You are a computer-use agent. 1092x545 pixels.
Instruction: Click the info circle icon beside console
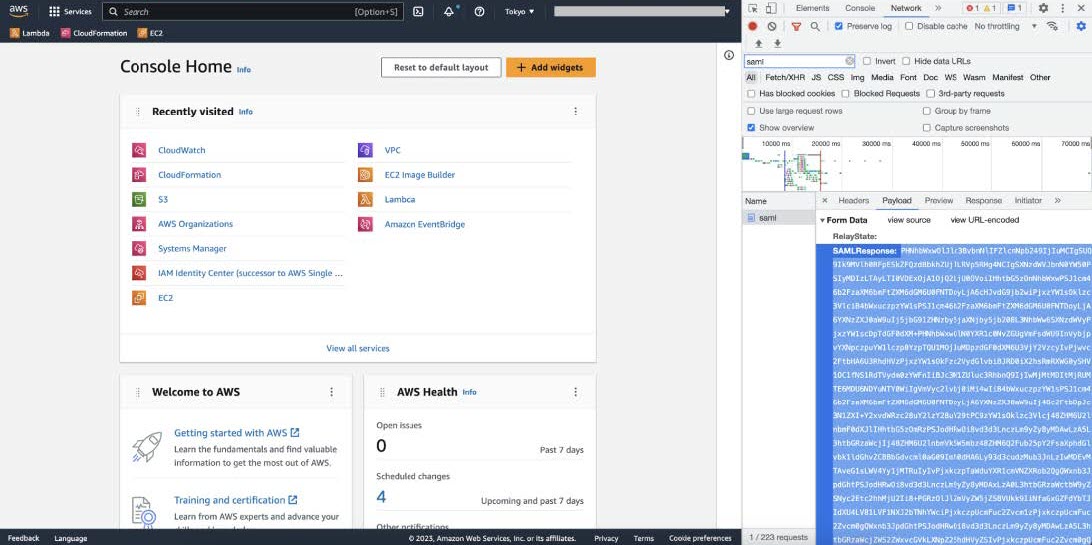(x=728, y=55)
